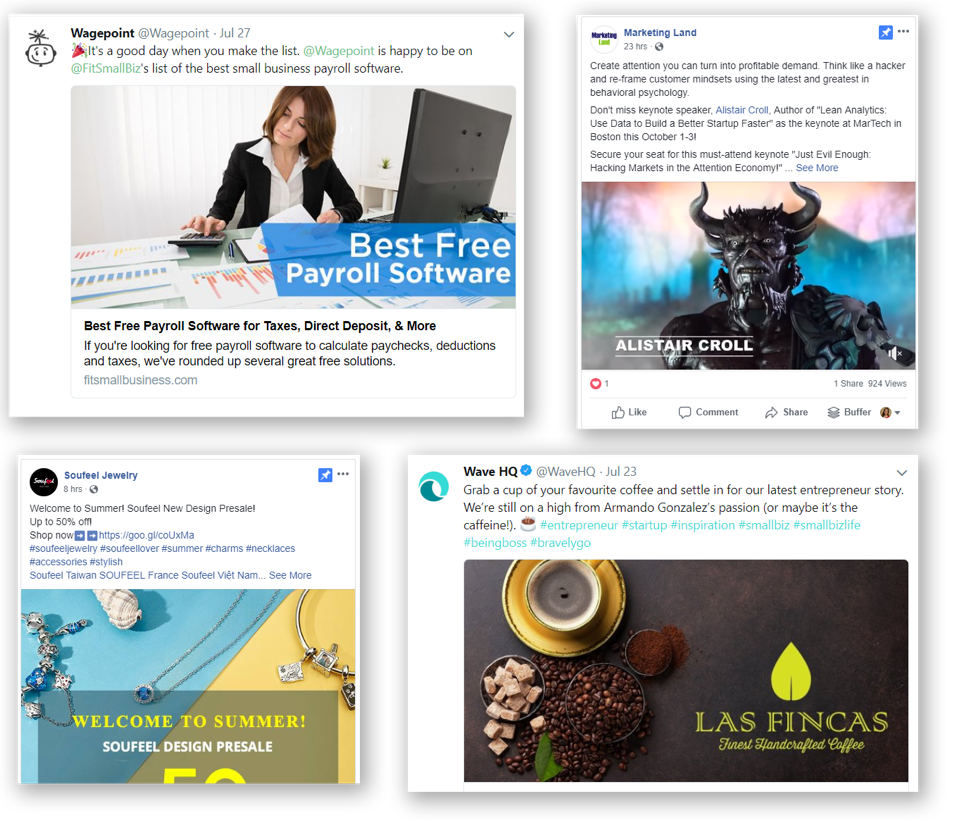Like the Marketing Land post

coord(629,412)
